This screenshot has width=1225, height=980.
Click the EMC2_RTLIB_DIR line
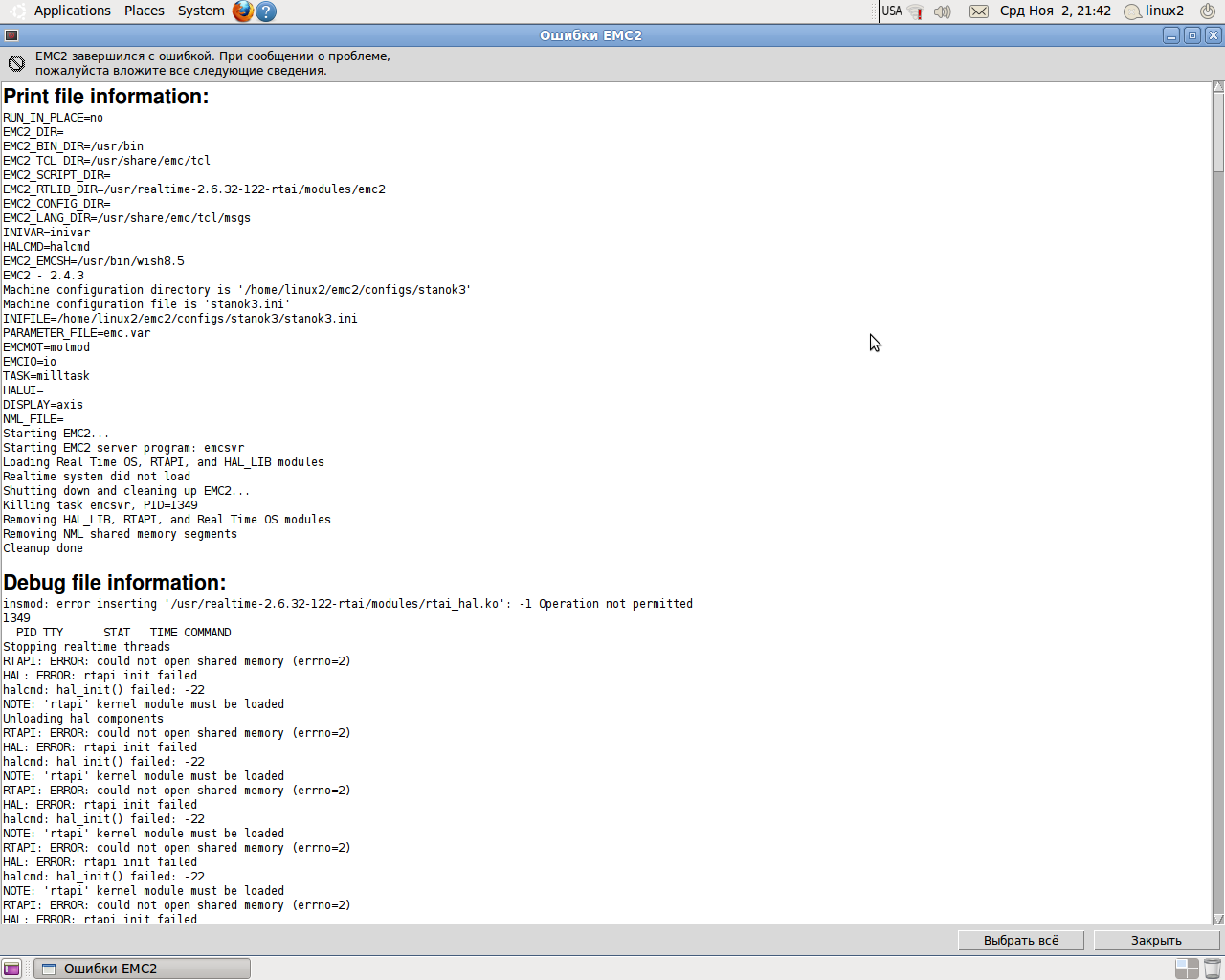click(194, 189)
